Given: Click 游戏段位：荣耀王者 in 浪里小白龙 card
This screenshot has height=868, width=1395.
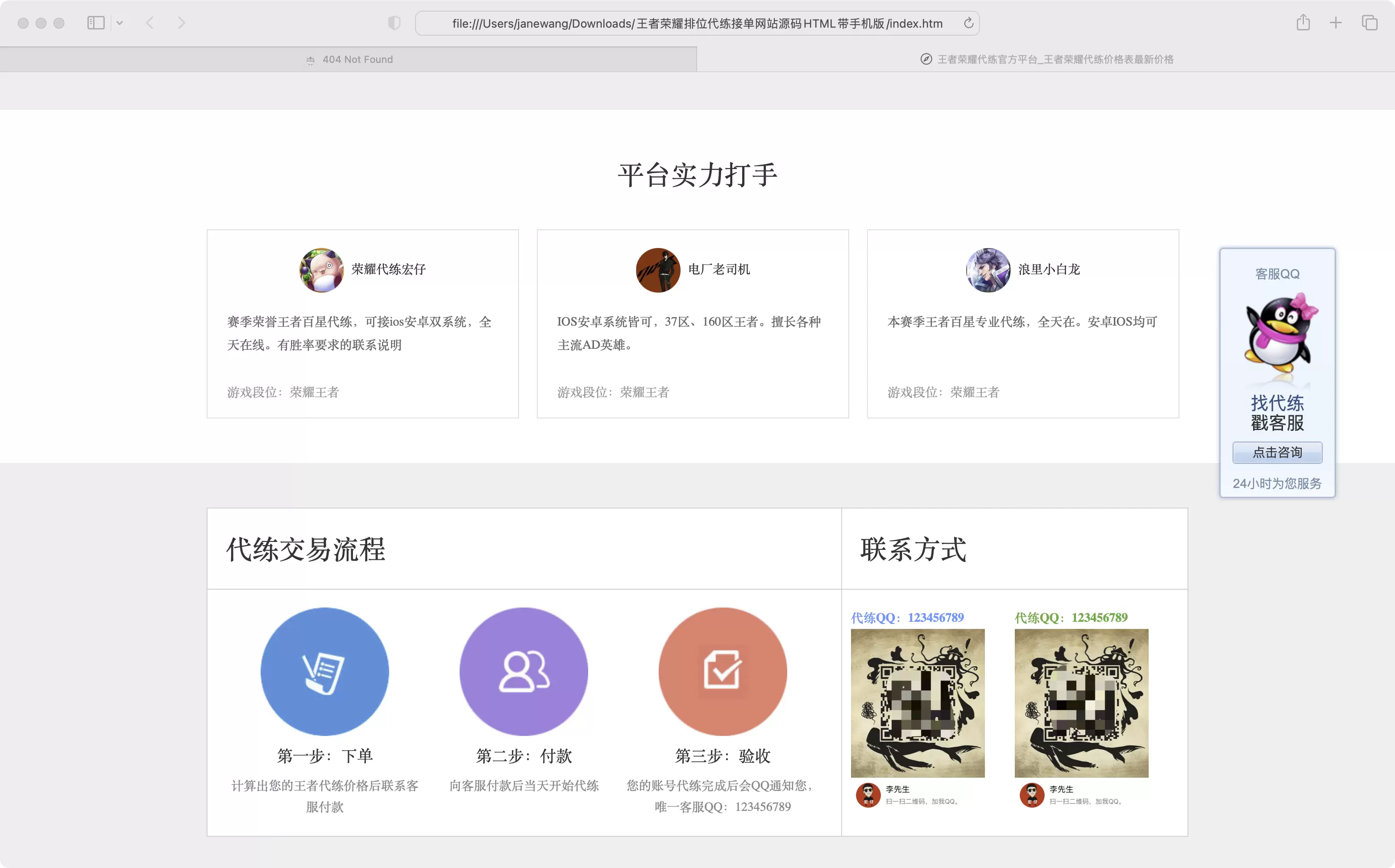Looking at the screenshot, I should [x=943, y=392].
